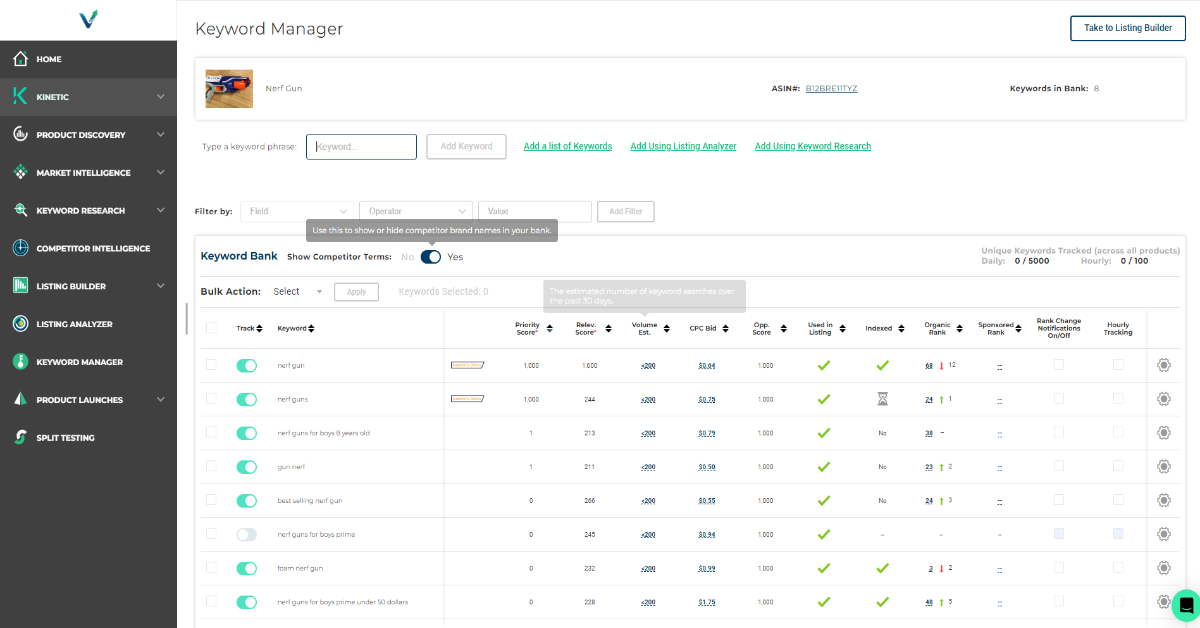1200x628 pixels.
Task: Click the Add Filter button
Action: click(626, 211)
